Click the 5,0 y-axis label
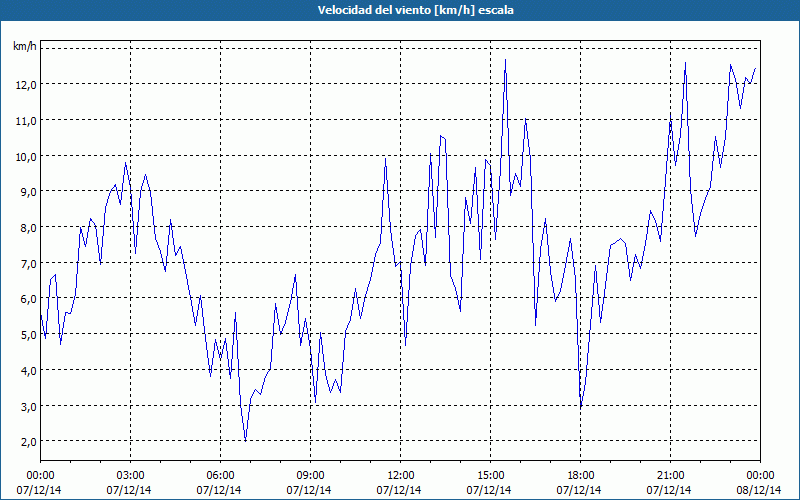800x500 pixels. (28, 335)
